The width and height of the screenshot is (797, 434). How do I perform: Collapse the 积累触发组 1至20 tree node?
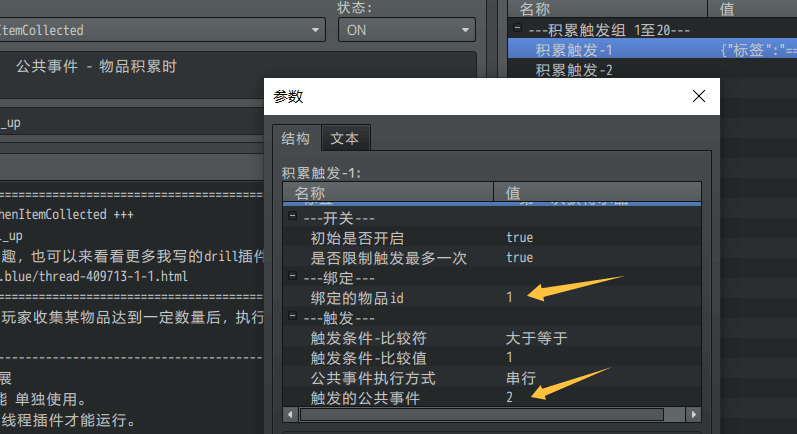[517, 29]
